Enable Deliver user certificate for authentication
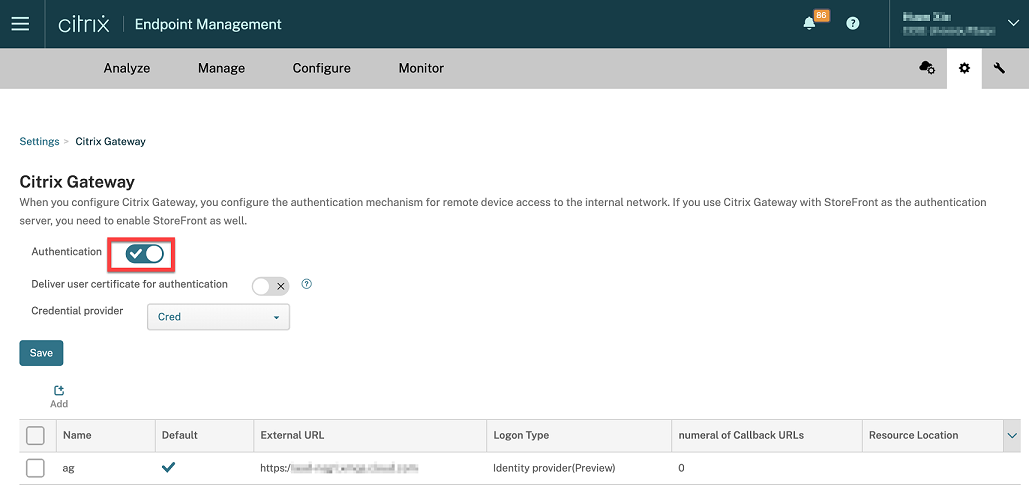This screenshot has width=1029, height=495. [270, 286]
